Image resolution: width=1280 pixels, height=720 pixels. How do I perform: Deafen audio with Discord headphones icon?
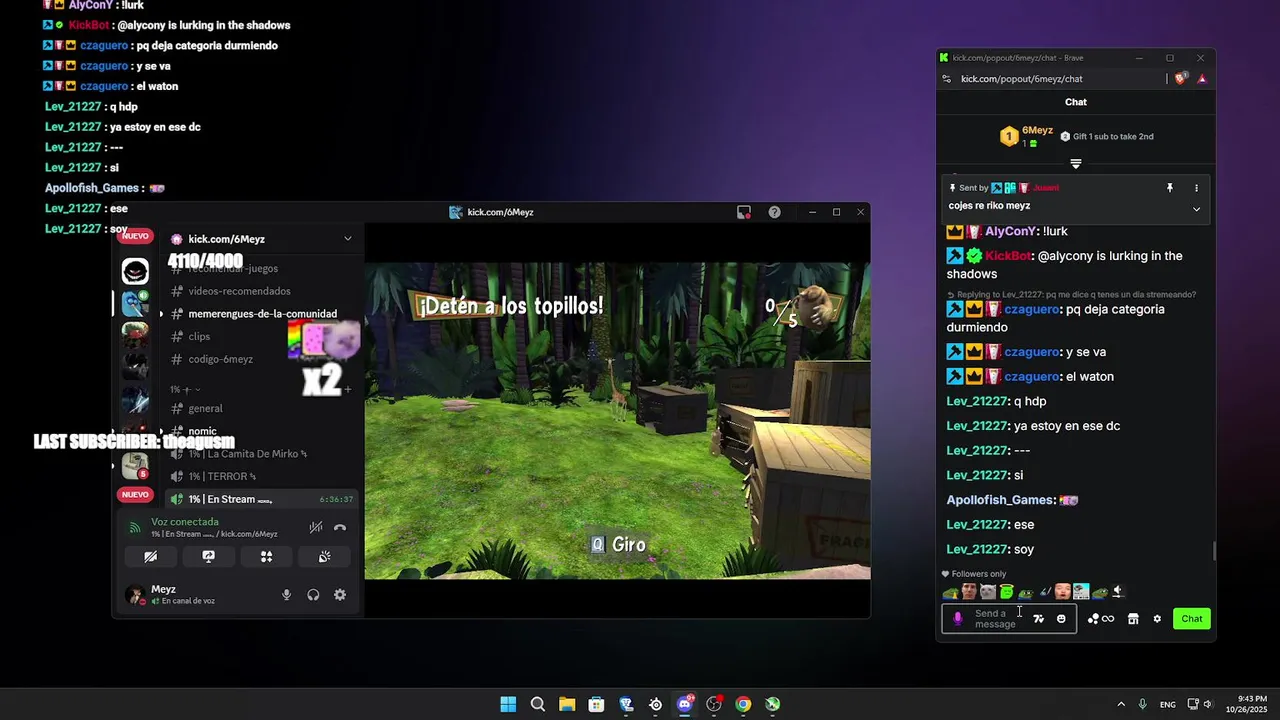[313, 595]
